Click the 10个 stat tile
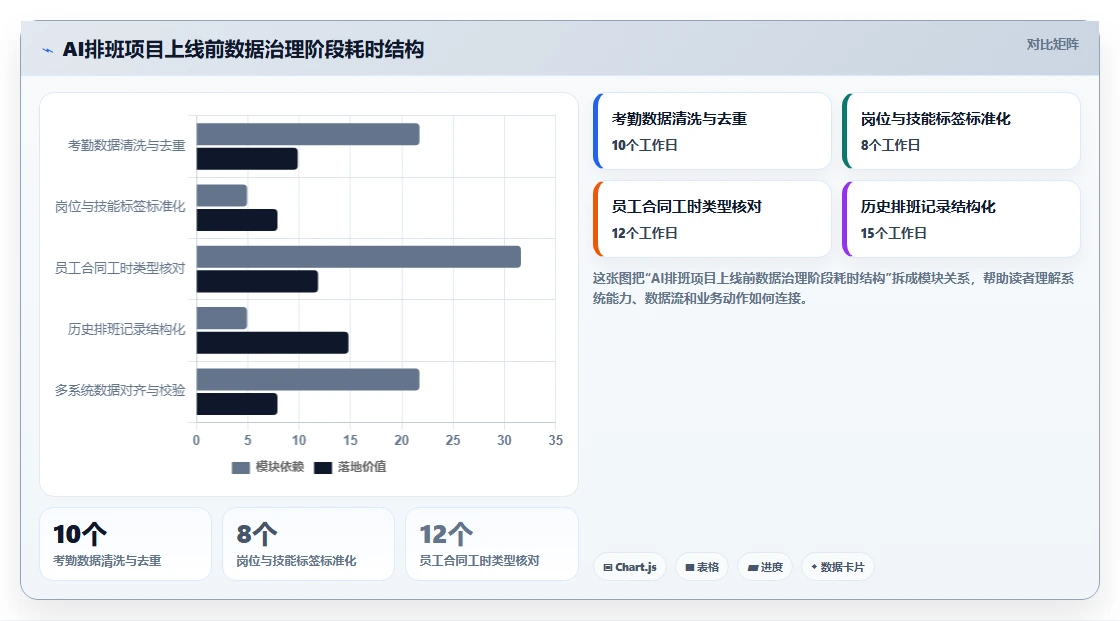 tap(125, 544)
